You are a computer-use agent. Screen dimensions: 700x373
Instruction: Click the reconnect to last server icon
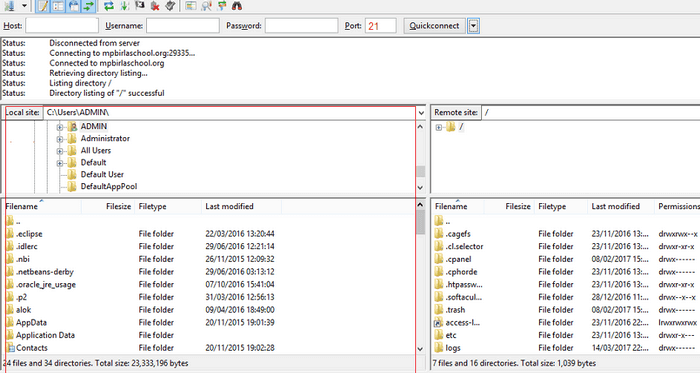170,6
